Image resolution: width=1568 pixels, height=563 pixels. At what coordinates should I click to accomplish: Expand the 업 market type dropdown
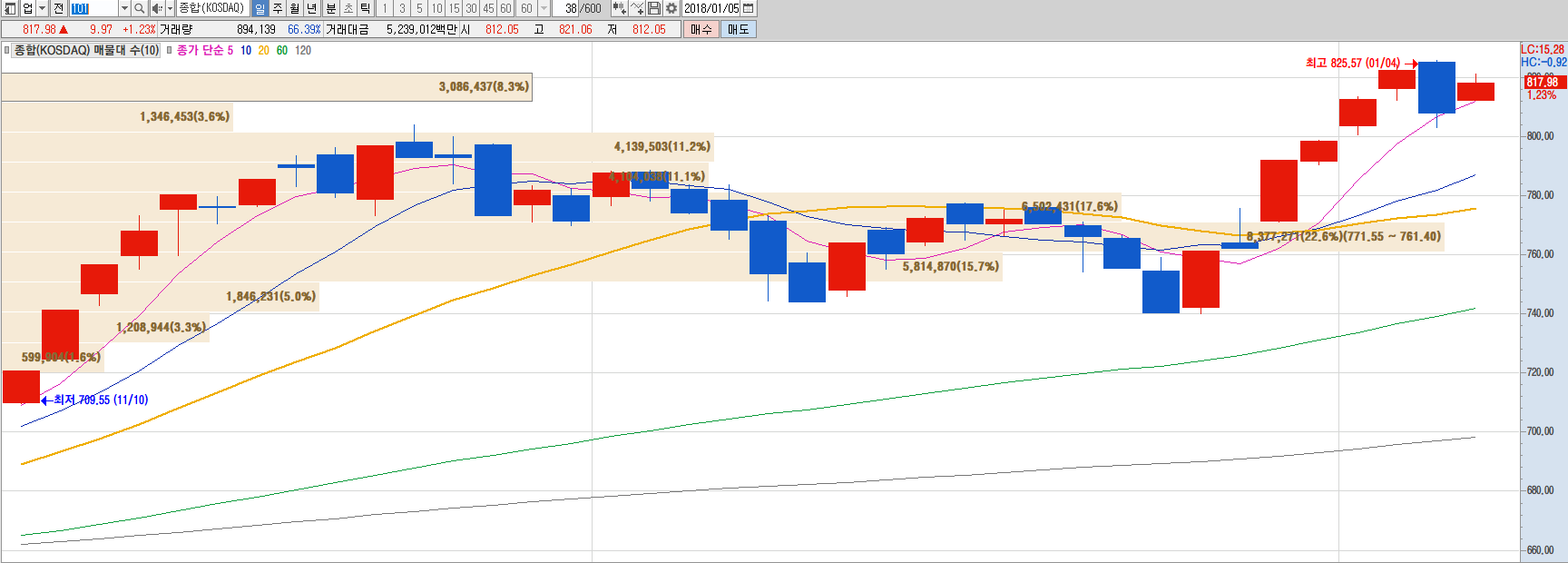pyautogui.click(x=42, y=8)
